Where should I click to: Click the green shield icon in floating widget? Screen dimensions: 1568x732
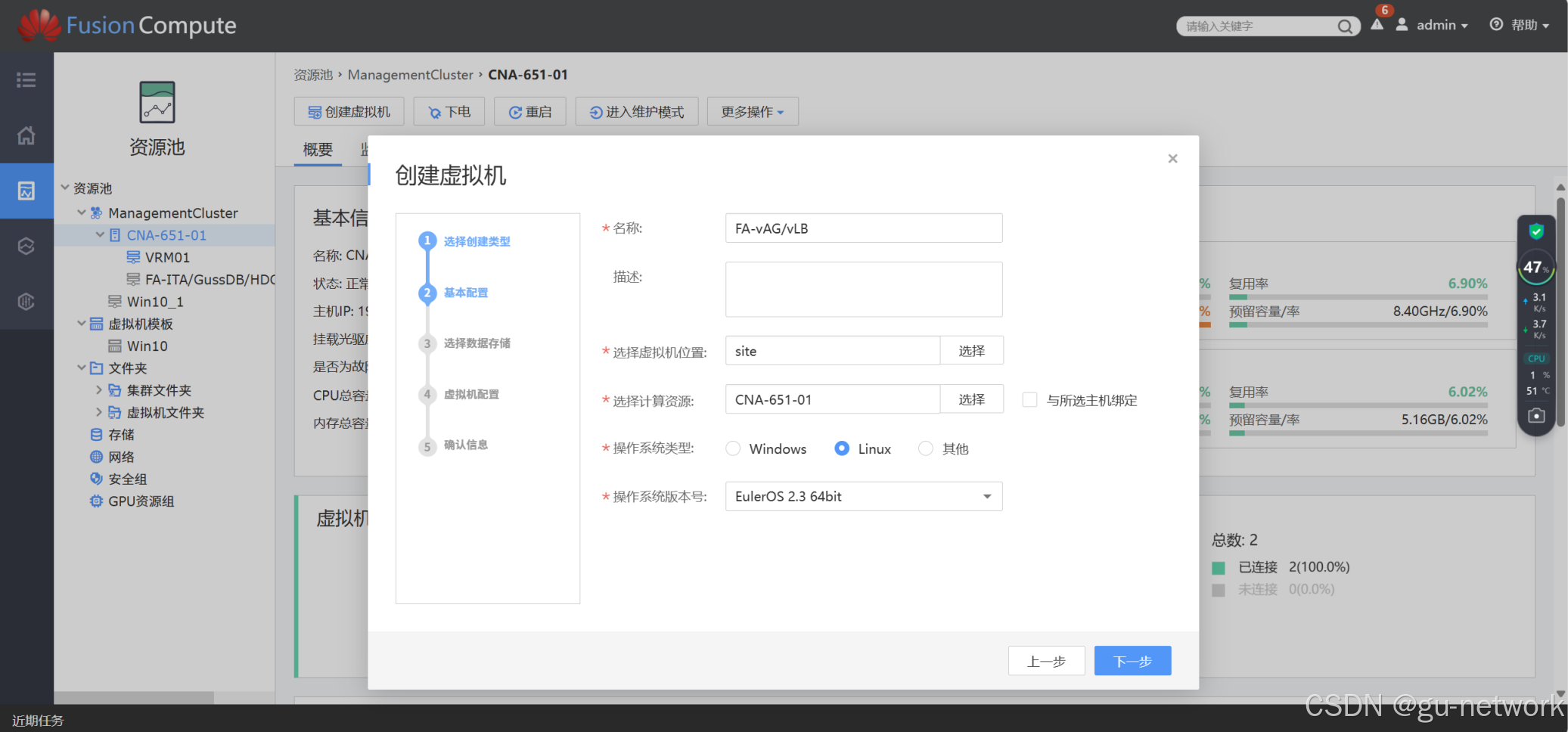click(1536, 231)
